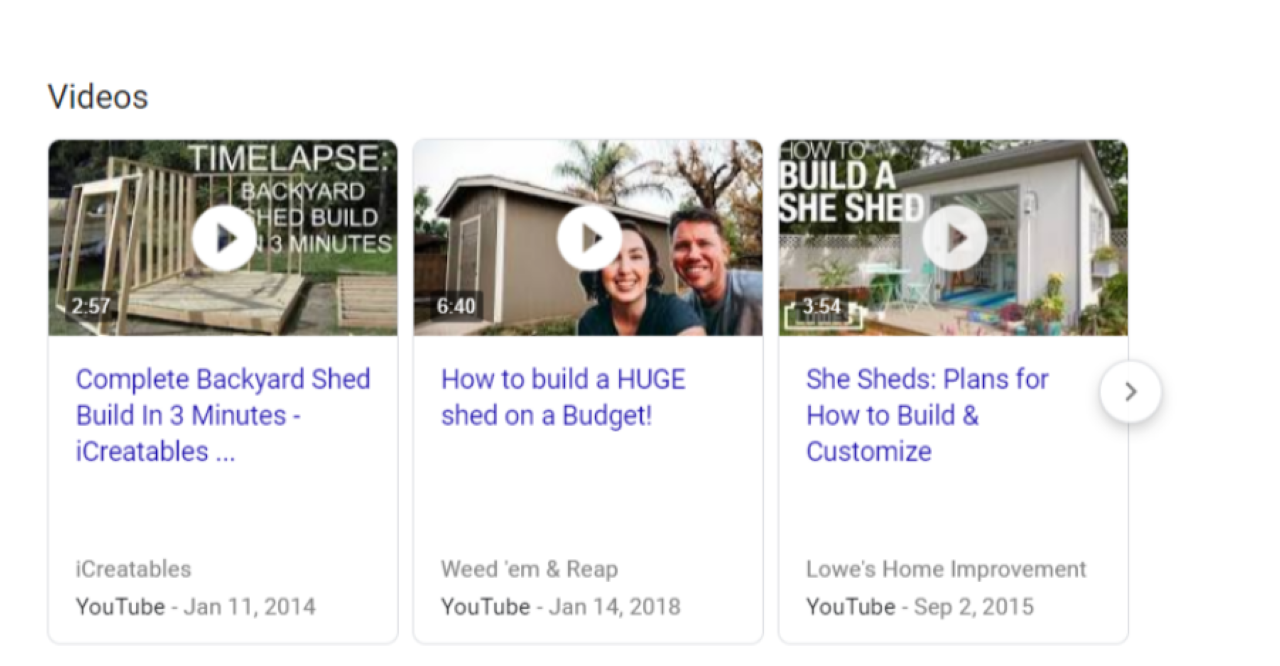Screen dimensions: 1280x666
Task: Click the Videos section heading
Action: (98, 97)
